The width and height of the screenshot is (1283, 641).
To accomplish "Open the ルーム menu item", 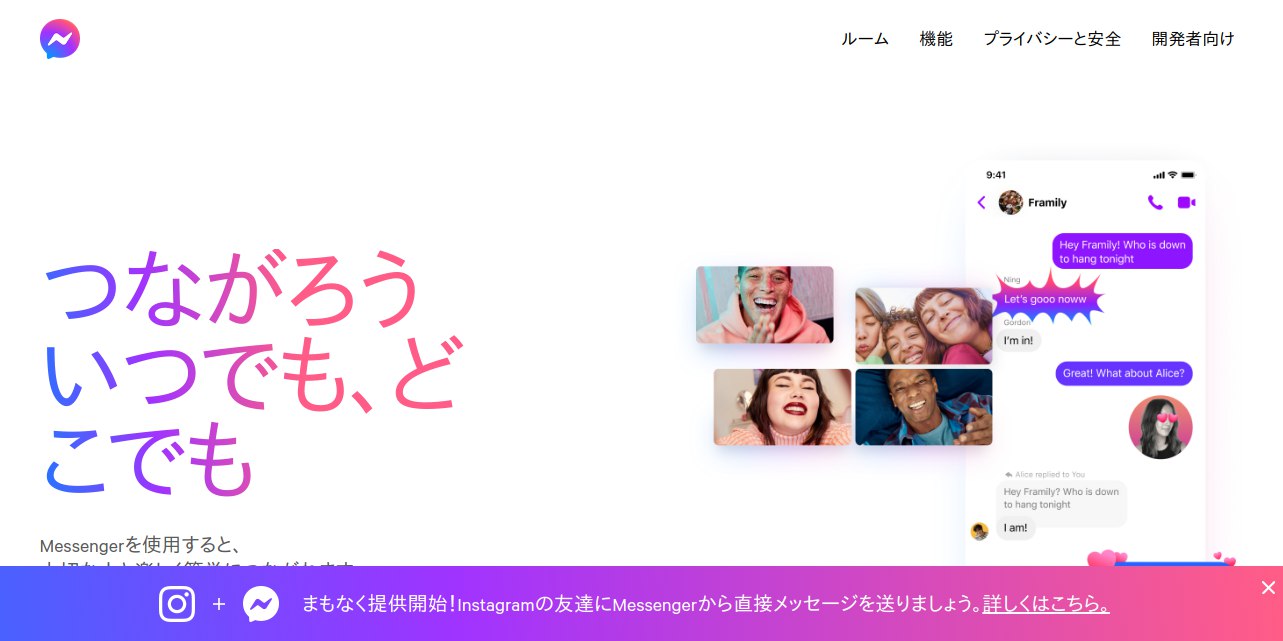I will (x=865, y=39).
